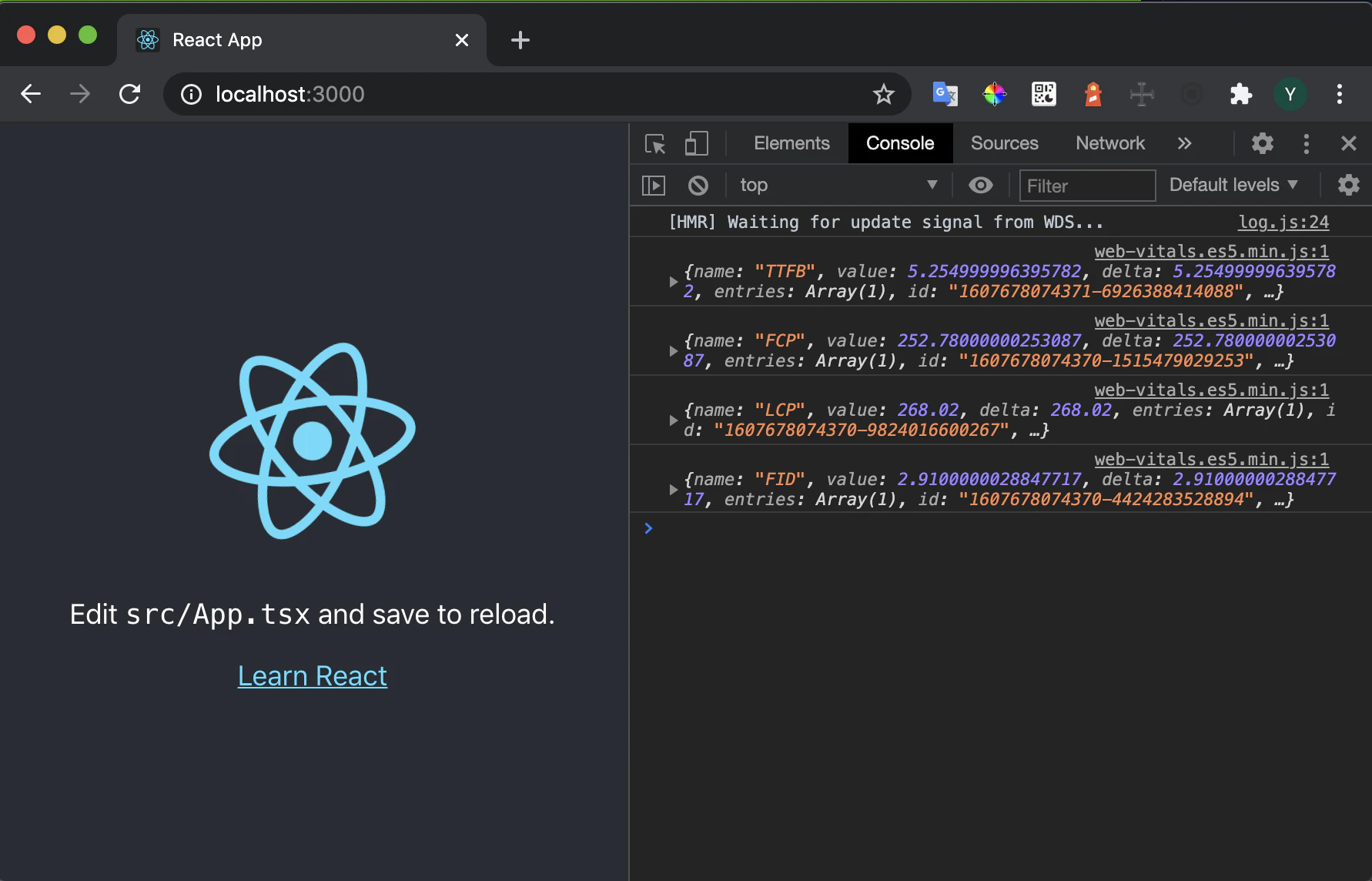Viewport: 1372px width, 881px height.
Task: Click the eye live expression icon
Action: coord(980,186)
